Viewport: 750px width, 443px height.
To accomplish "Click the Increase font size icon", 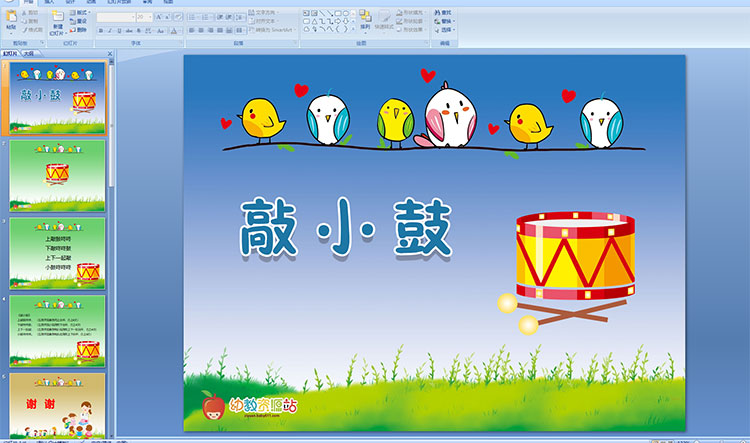I will tap(159, 17).
